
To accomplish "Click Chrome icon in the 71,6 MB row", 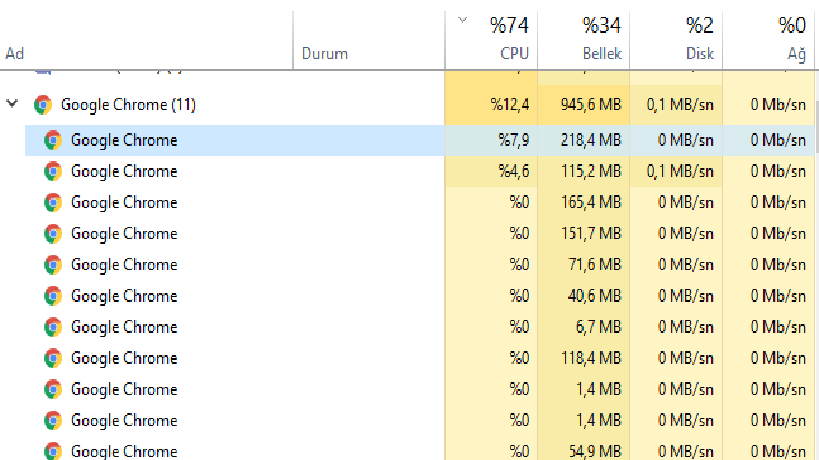I will coord(53,265).
